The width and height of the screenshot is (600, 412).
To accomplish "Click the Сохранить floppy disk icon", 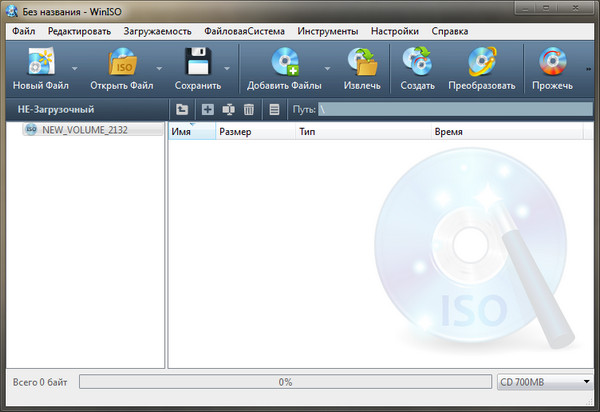I will 196,63.
